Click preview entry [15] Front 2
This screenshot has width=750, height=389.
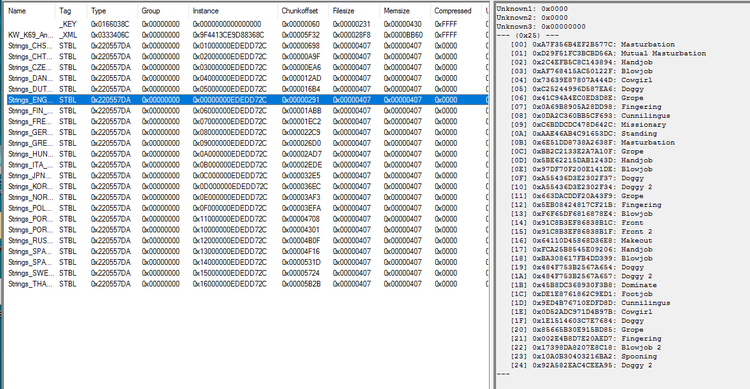tap(581, 232)
